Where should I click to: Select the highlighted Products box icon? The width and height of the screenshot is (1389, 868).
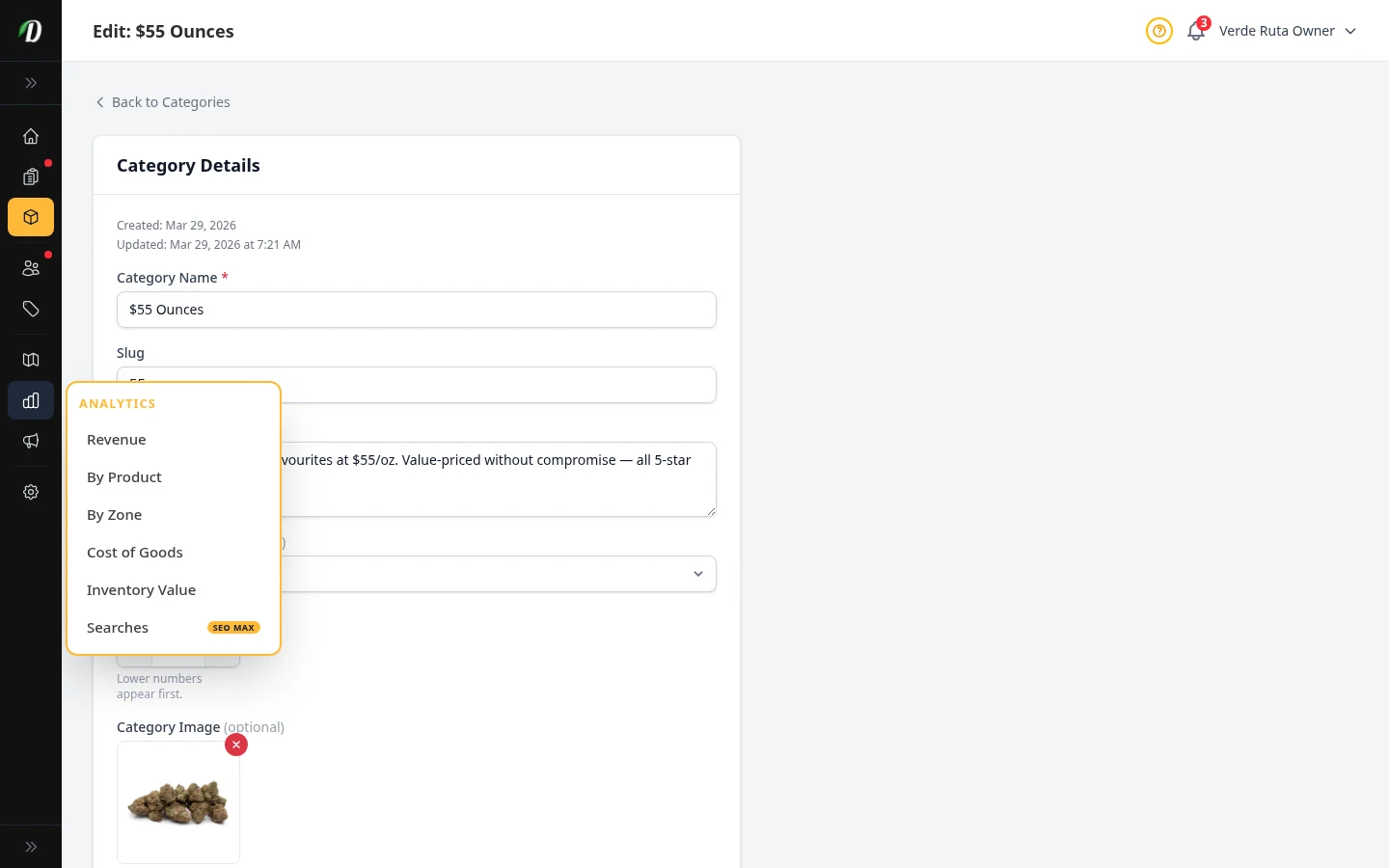(31, 217)
